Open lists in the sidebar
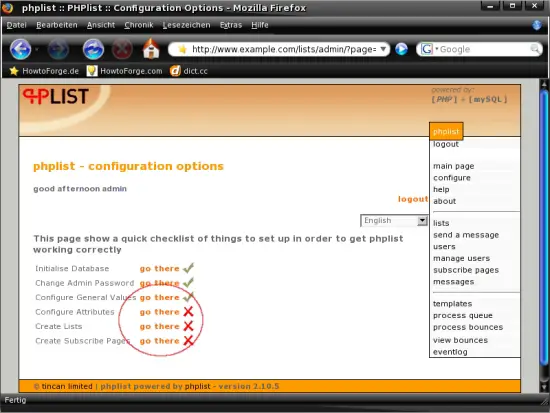The height and width of the screenshot is (413, 550). coord(441,223)
